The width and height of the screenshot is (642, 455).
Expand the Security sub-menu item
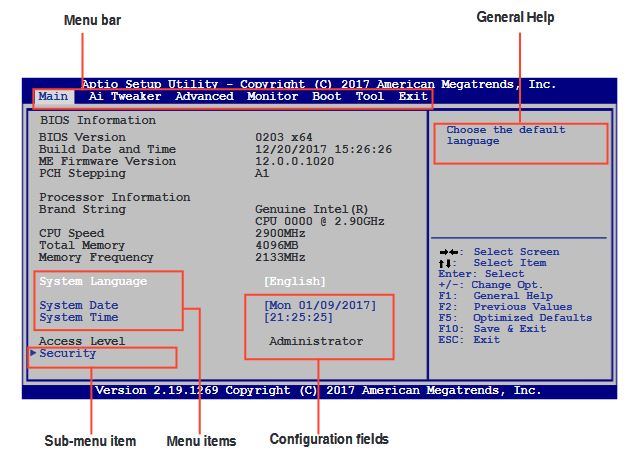pyautogui.click(x=68, y=354)
